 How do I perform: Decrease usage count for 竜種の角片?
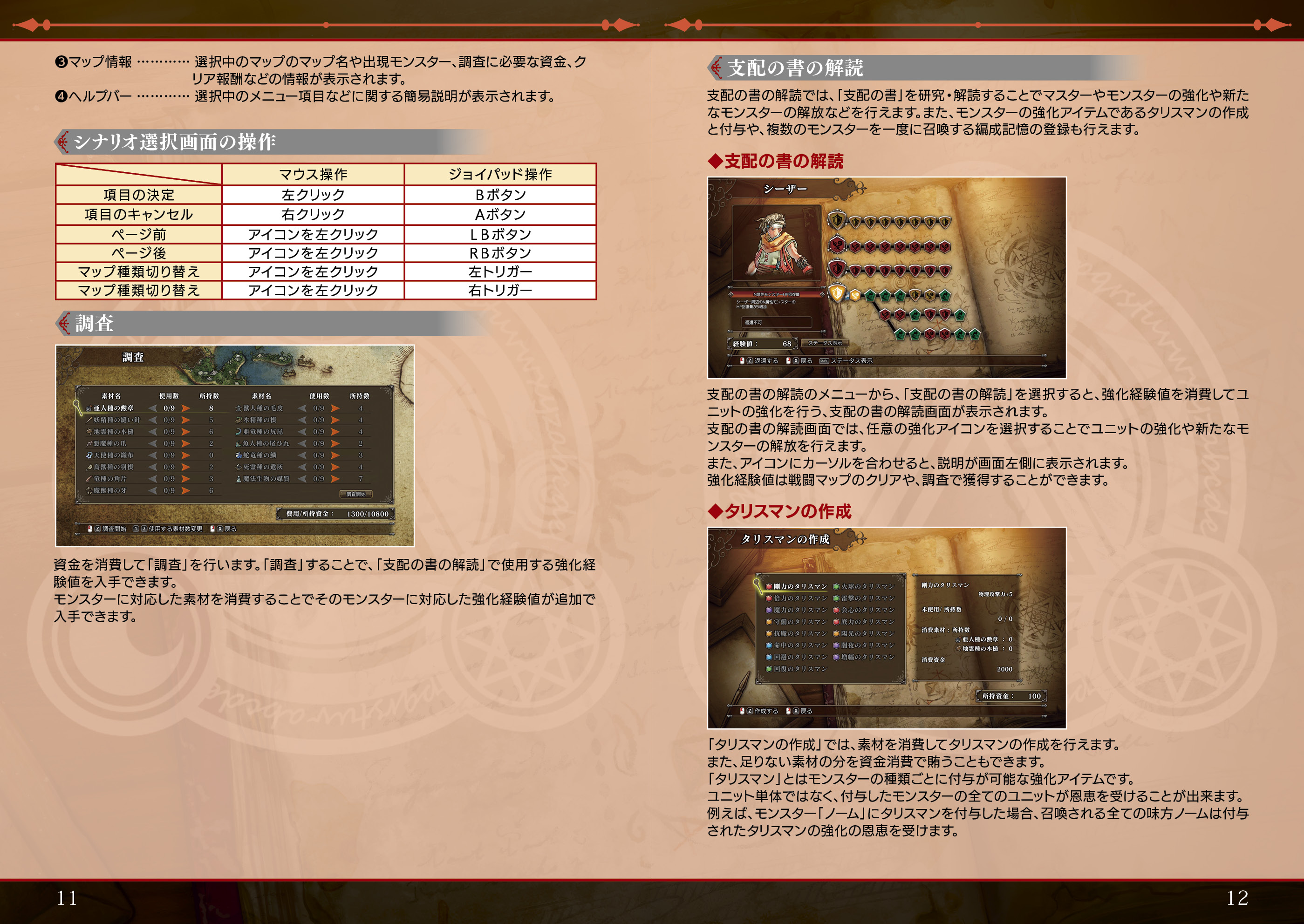(x=152, y=479)
